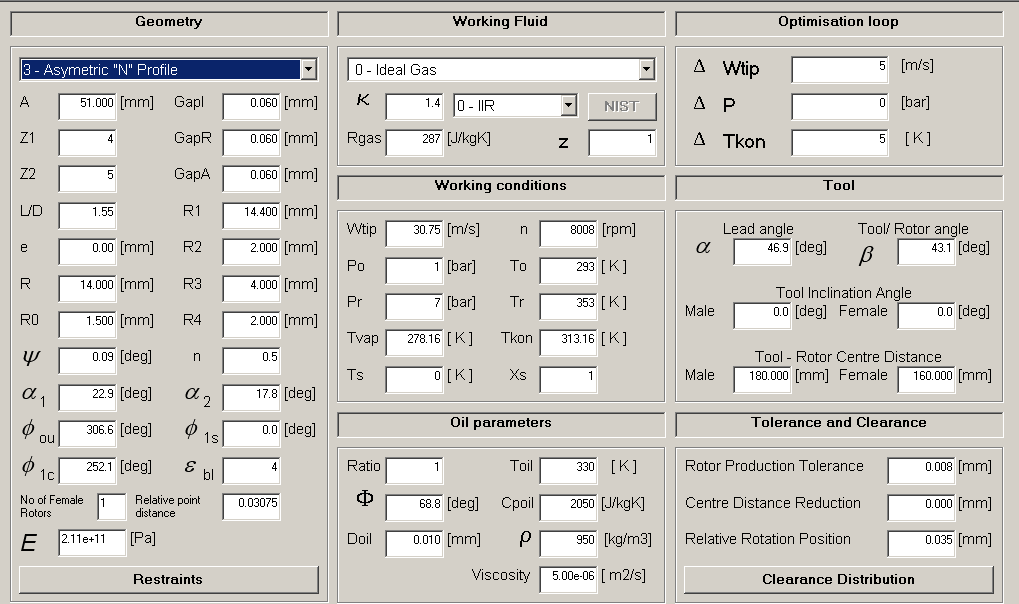Click the Working Fluid header

pos(500,23)
